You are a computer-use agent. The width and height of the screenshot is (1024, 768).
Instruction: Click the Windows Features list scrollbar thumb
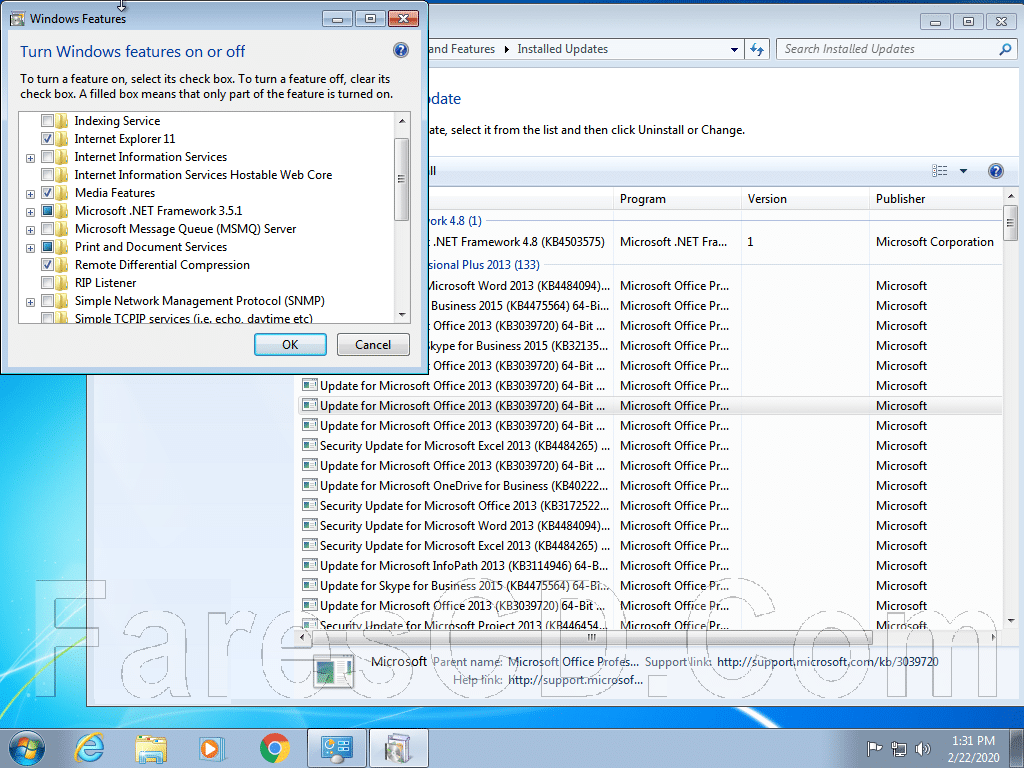coord(402,179)
